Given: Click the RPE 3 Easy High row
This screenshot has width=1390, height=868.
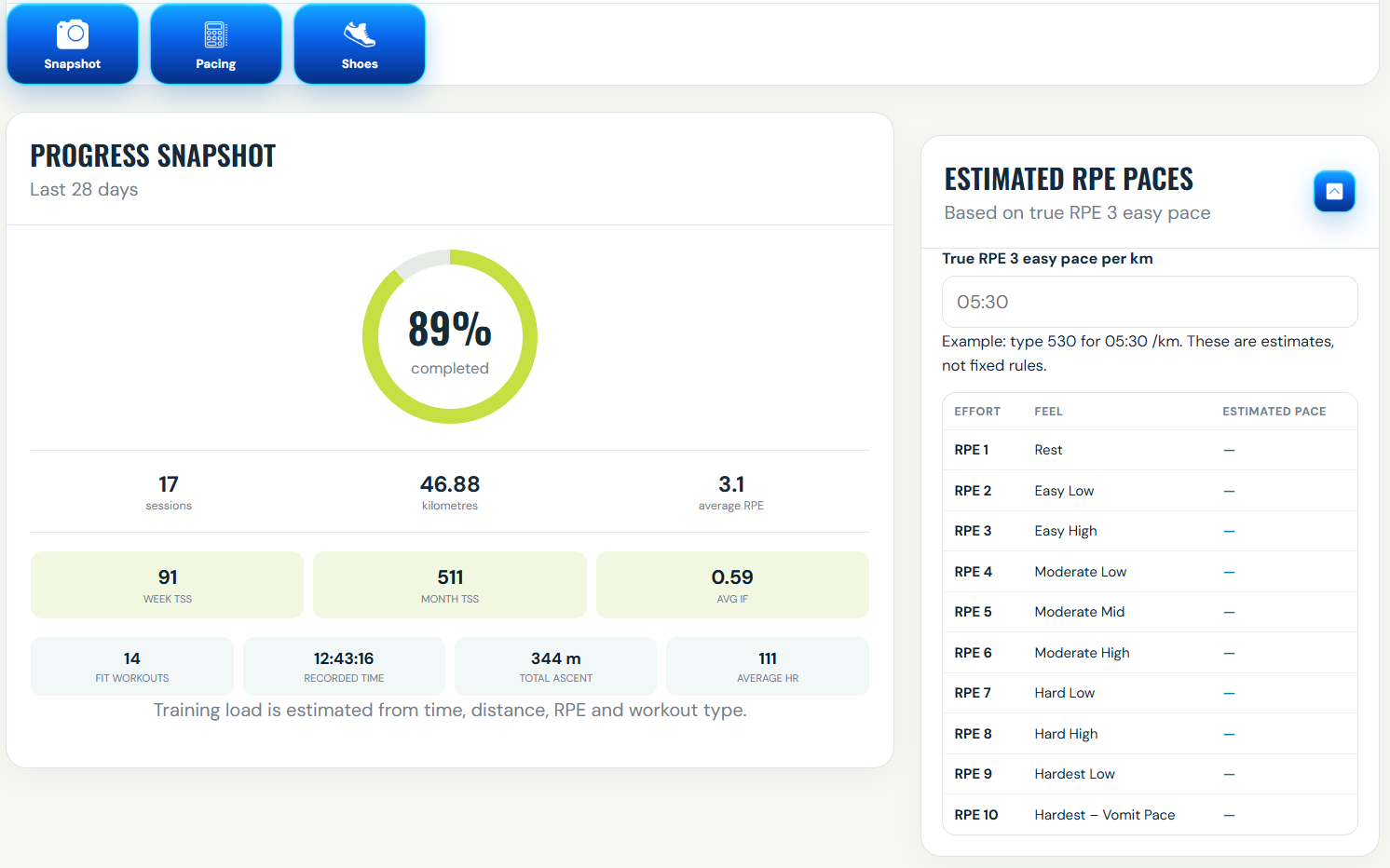Looking at the screenshot, I should (1150, 531).
